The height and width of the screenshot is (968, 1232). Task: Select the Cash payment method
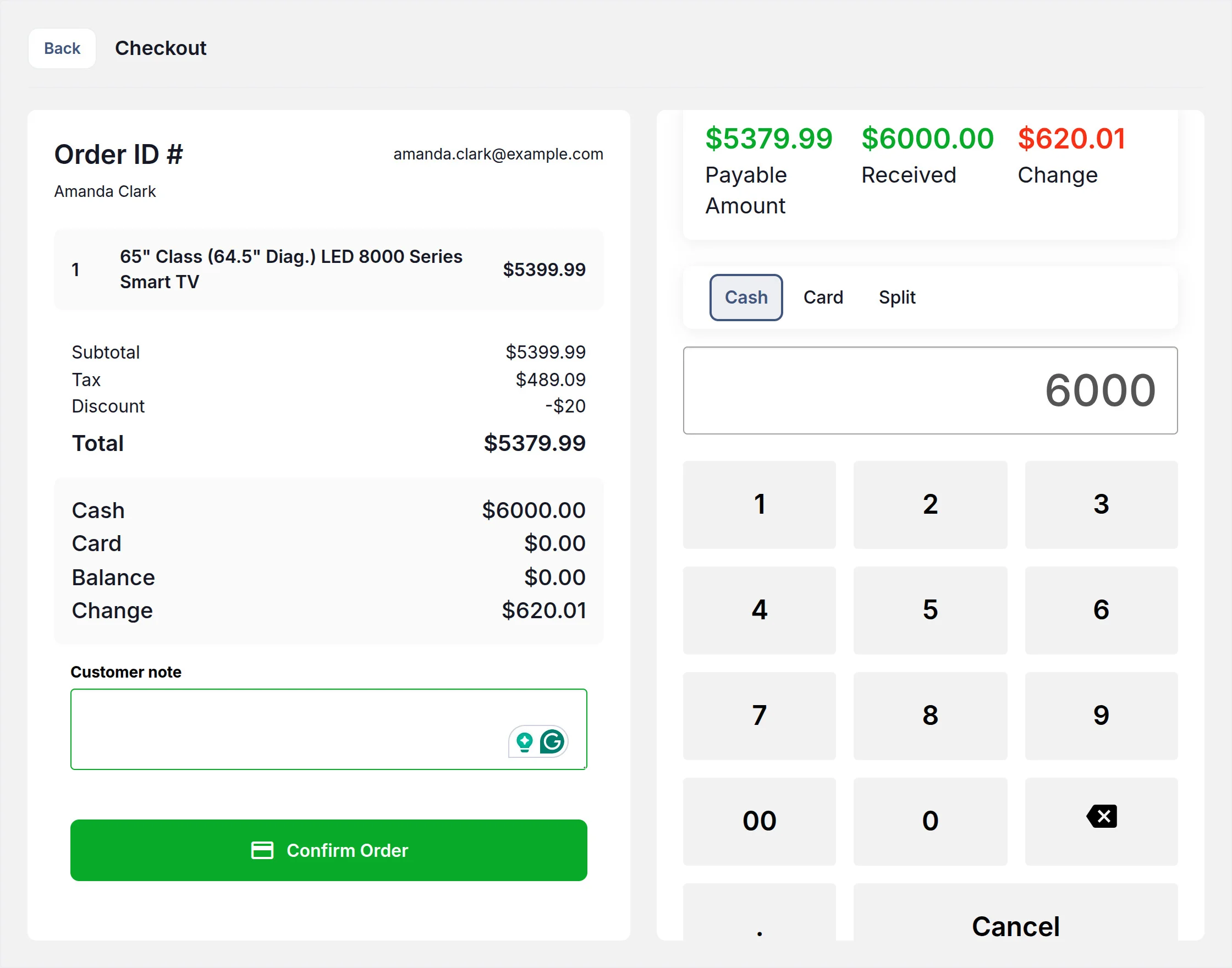[746, 298]
